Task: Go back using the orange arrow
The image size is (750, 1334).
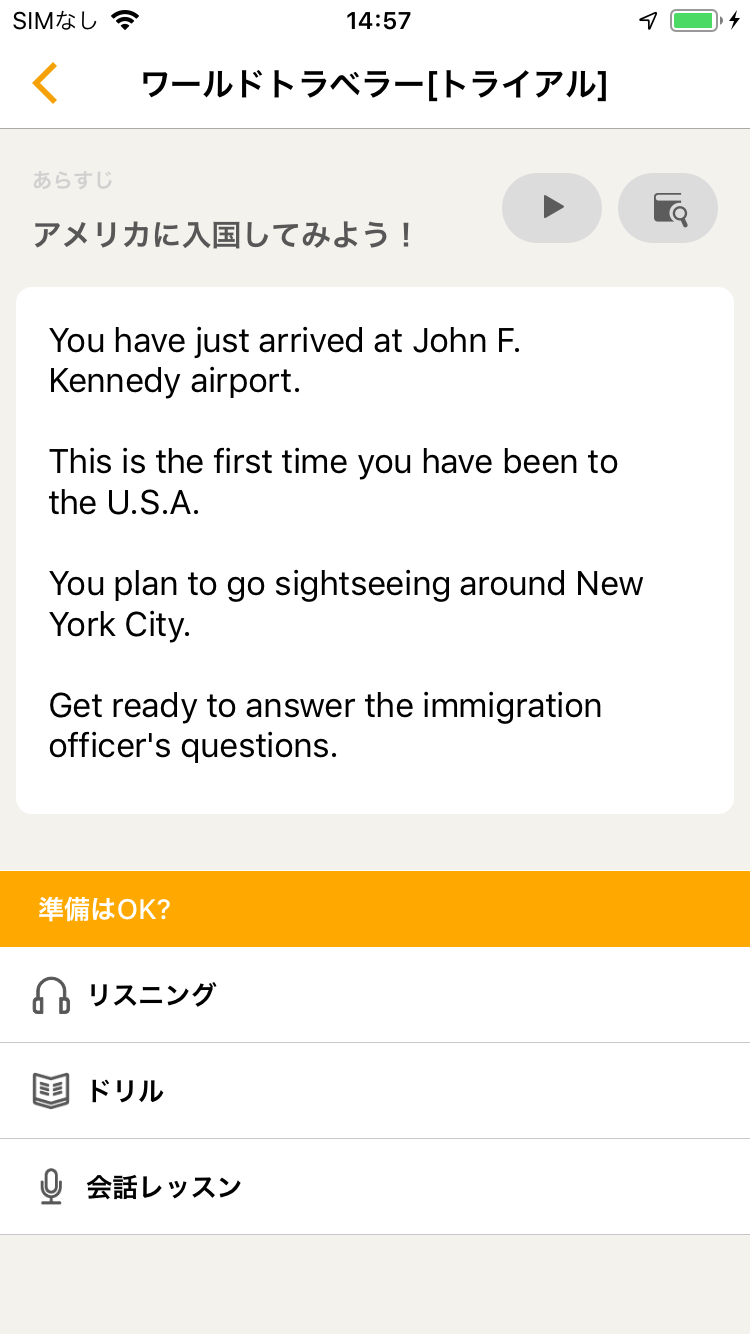Action: point(45,83)
